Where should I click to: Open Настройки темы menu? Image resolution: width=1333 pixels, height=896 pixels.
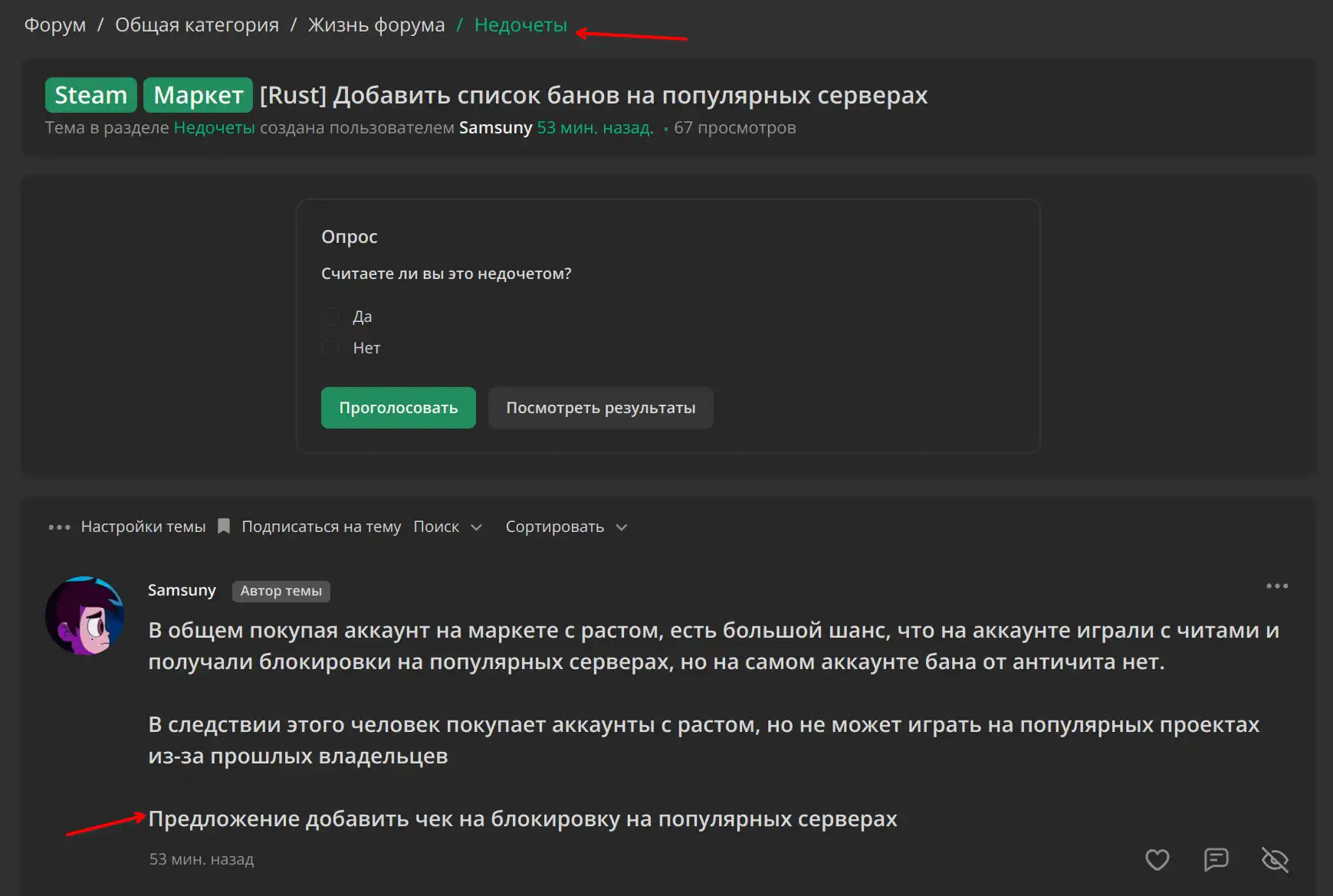click(x=143, y=527)
